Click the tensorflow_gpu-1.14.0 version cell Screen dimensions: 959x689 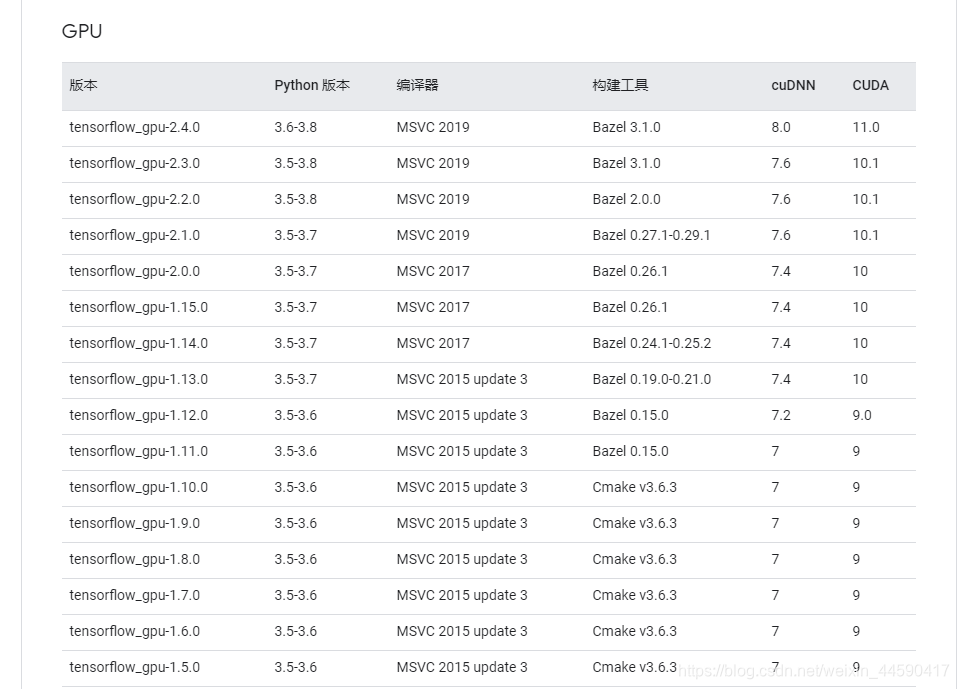(138, 344)
